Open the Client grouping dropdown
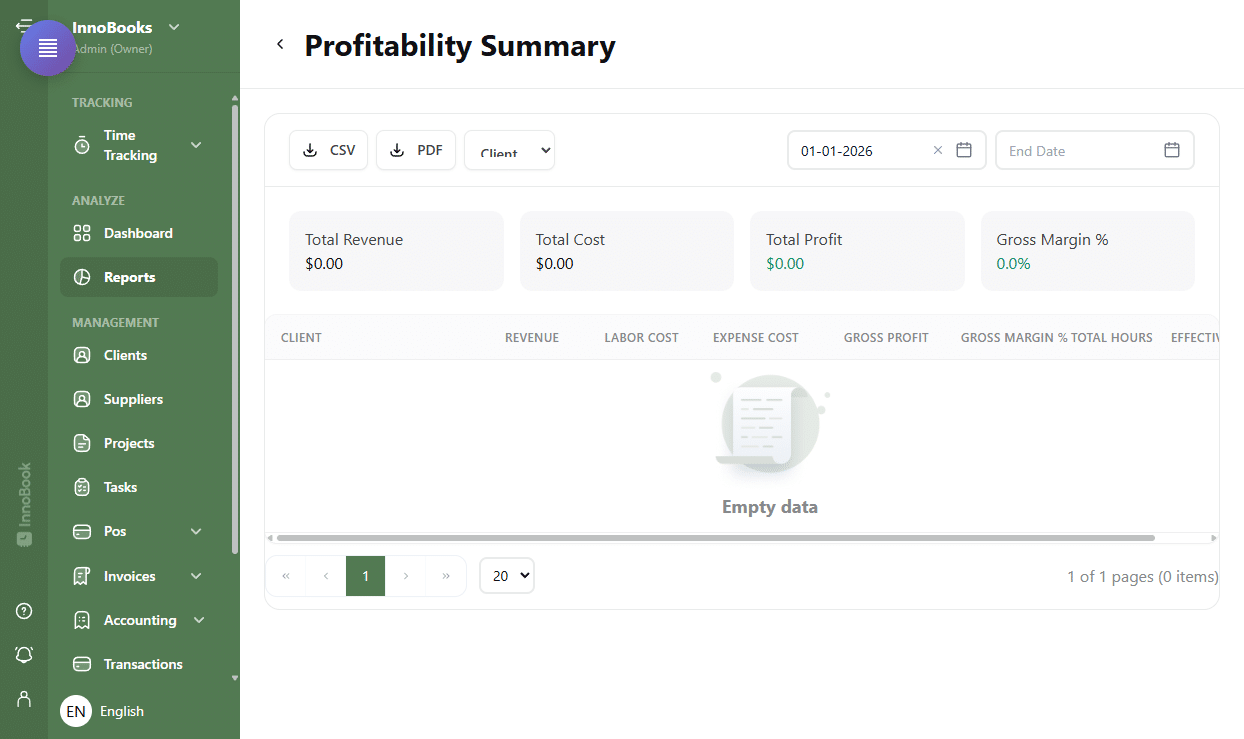The height and width of the screenshot is (739, 1244). (509, 150)
